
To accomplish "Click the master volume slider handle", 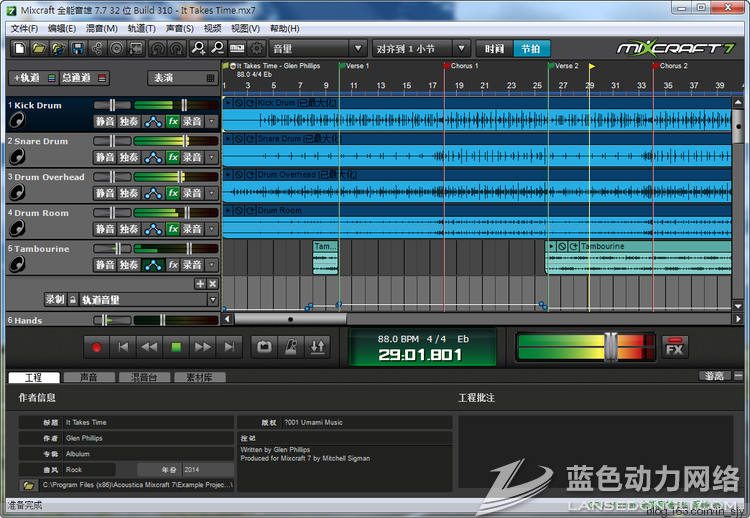I will (x=609, y=346).
